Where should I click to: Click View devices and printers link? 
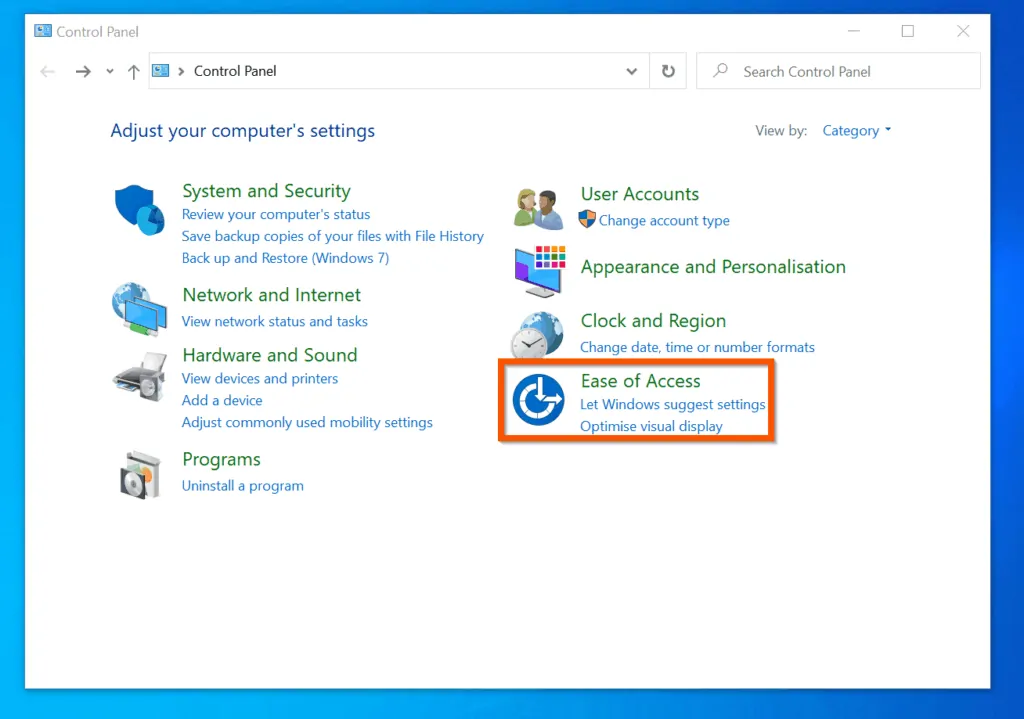pos(260,379)
